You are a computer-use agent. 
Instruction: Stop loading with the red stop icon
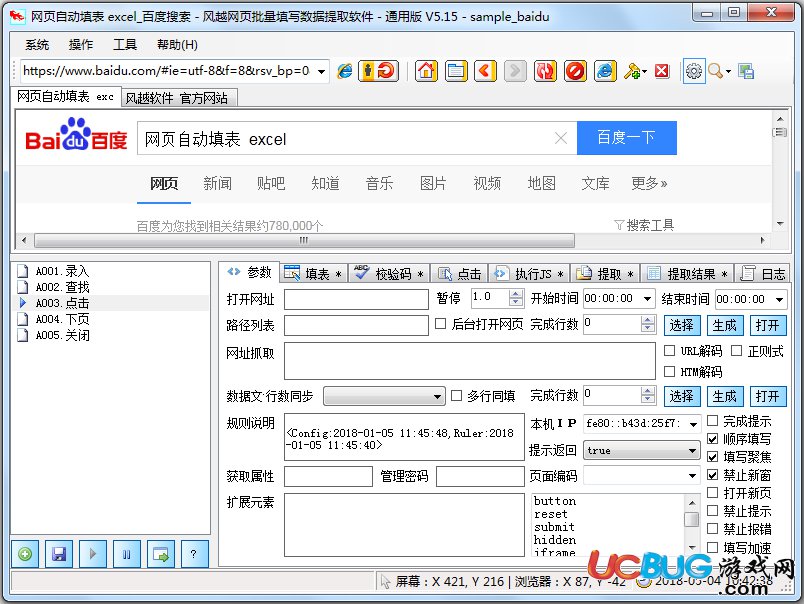575,71
